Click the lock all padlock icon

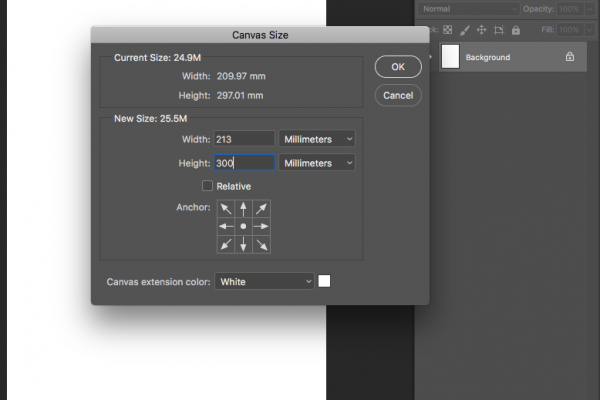[x=516, y=30]
